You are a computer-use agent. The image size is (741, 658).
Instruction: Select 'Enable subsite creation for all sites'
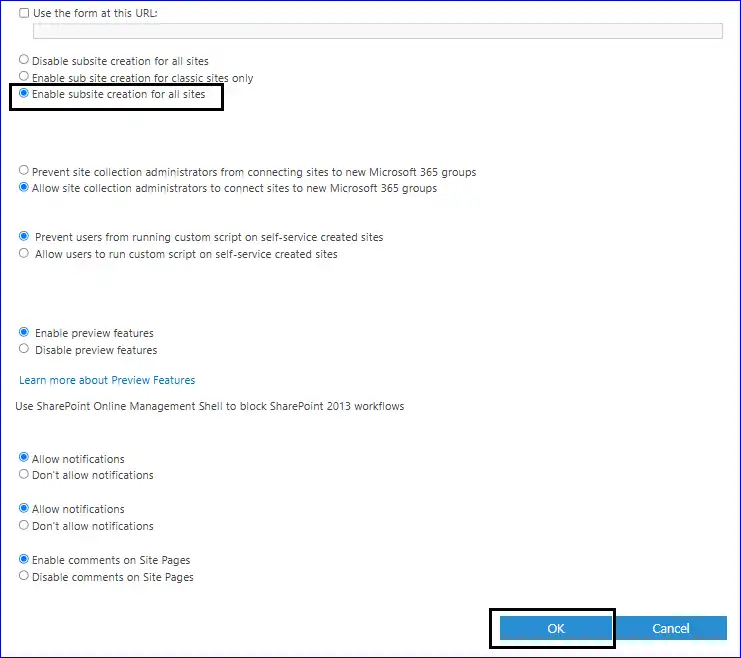(24, 94)
